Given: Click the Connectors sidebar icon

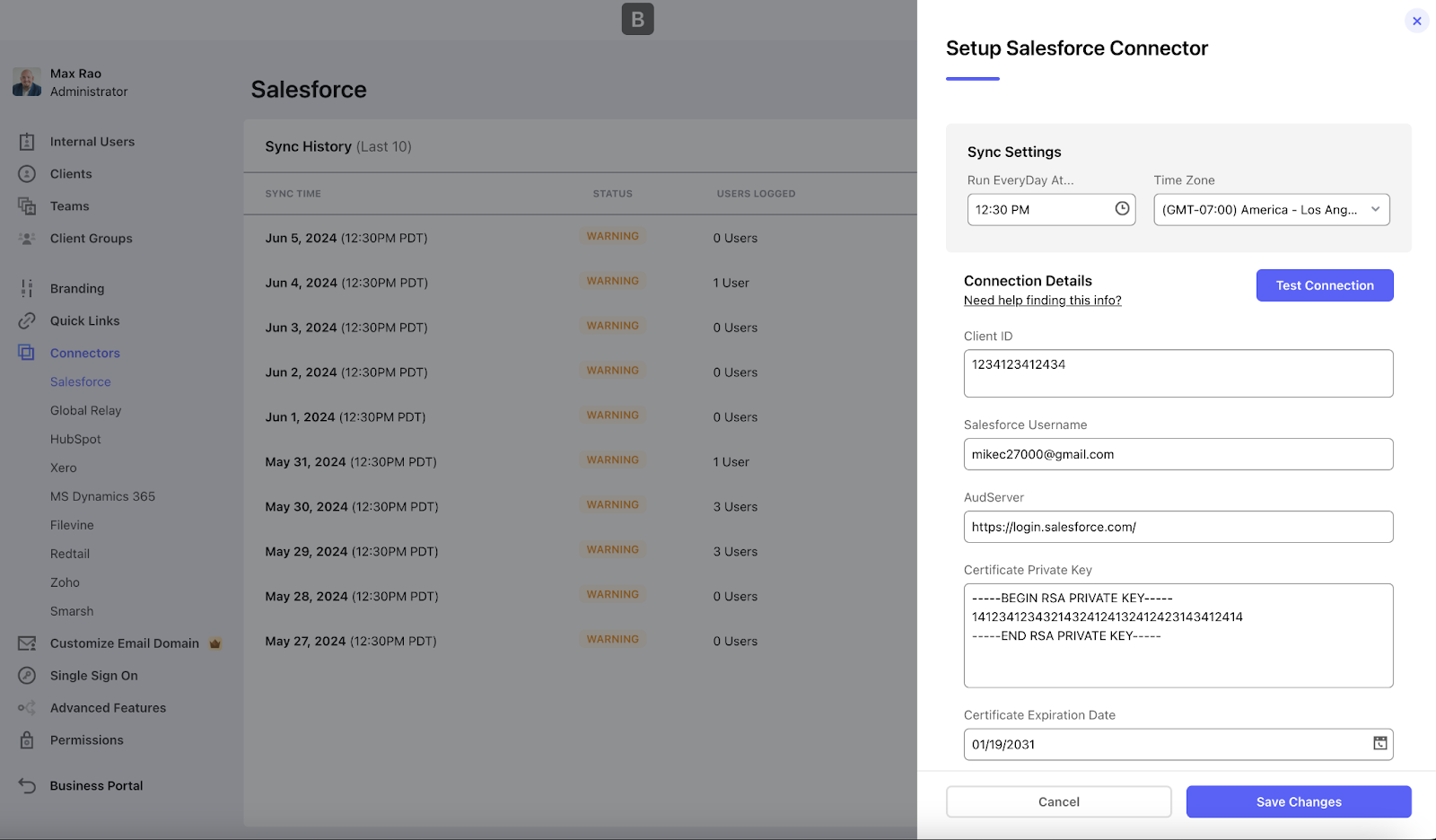Looking at the screenshot, I should click(27, 353).
